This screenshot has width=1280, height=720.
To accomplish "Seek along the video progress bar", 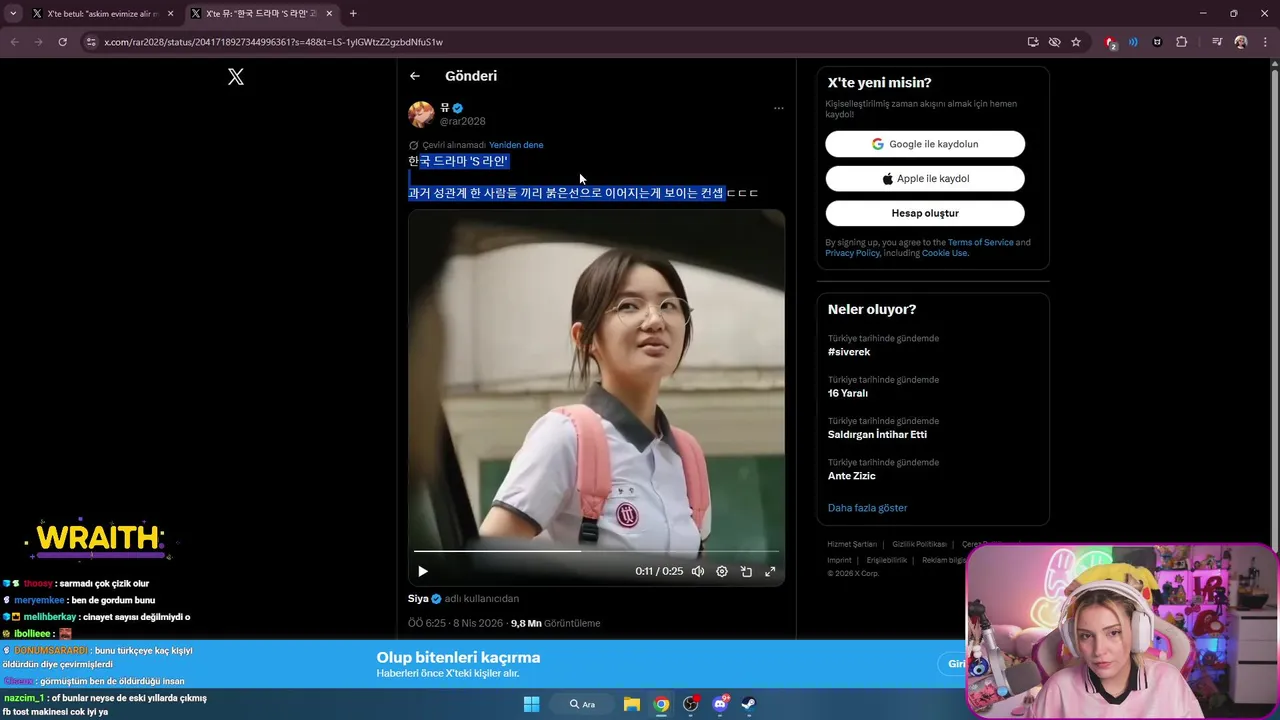I will 596,551.
